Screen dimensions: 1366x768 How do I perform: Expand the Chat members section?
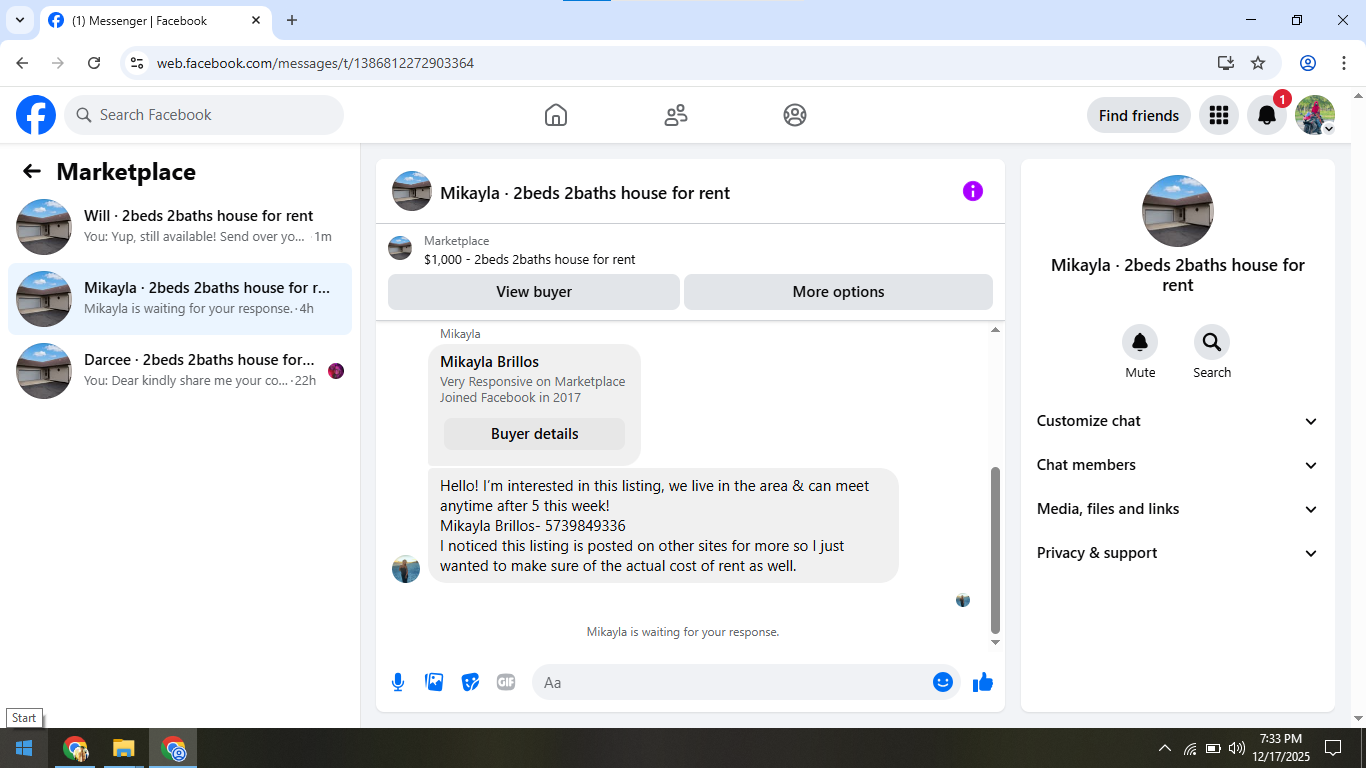click(1178, 465)
